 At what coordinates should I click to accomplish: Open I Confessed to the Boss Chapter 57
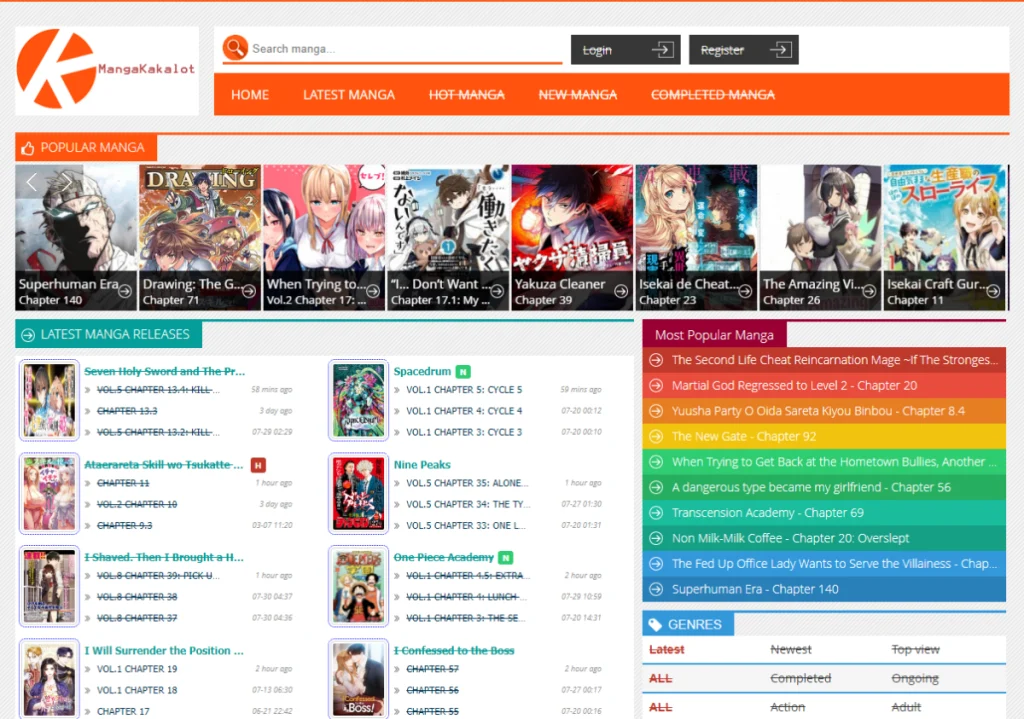point(432,669)
